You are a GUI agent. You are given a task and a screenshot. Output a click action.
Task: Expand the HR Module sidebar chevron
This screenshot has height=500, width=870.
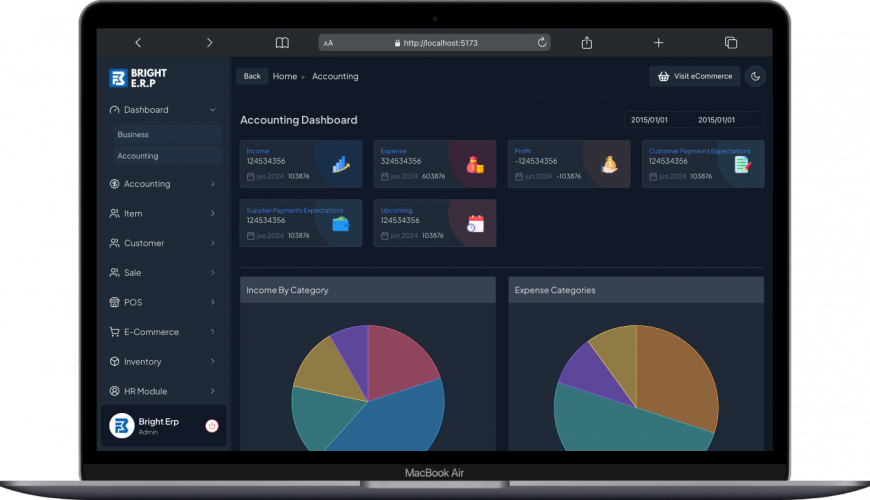[x=213, y=391]
